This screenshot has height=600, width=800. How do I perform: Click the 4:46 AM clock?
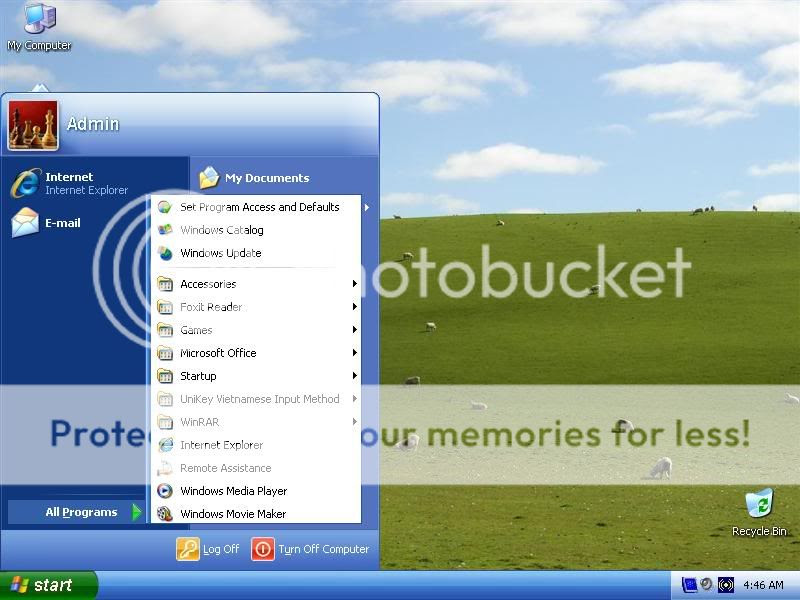coord(763,585)
